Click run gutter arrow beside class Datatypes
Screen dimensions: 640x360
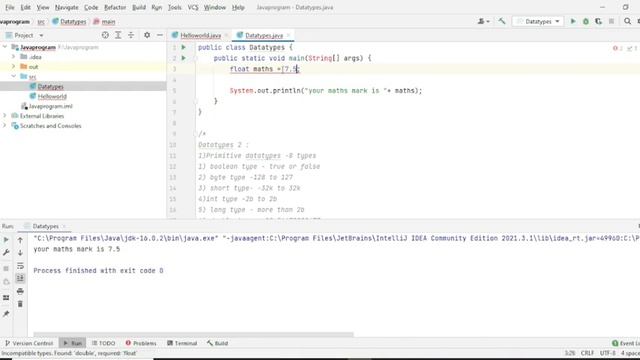click(x=183, y=47)
